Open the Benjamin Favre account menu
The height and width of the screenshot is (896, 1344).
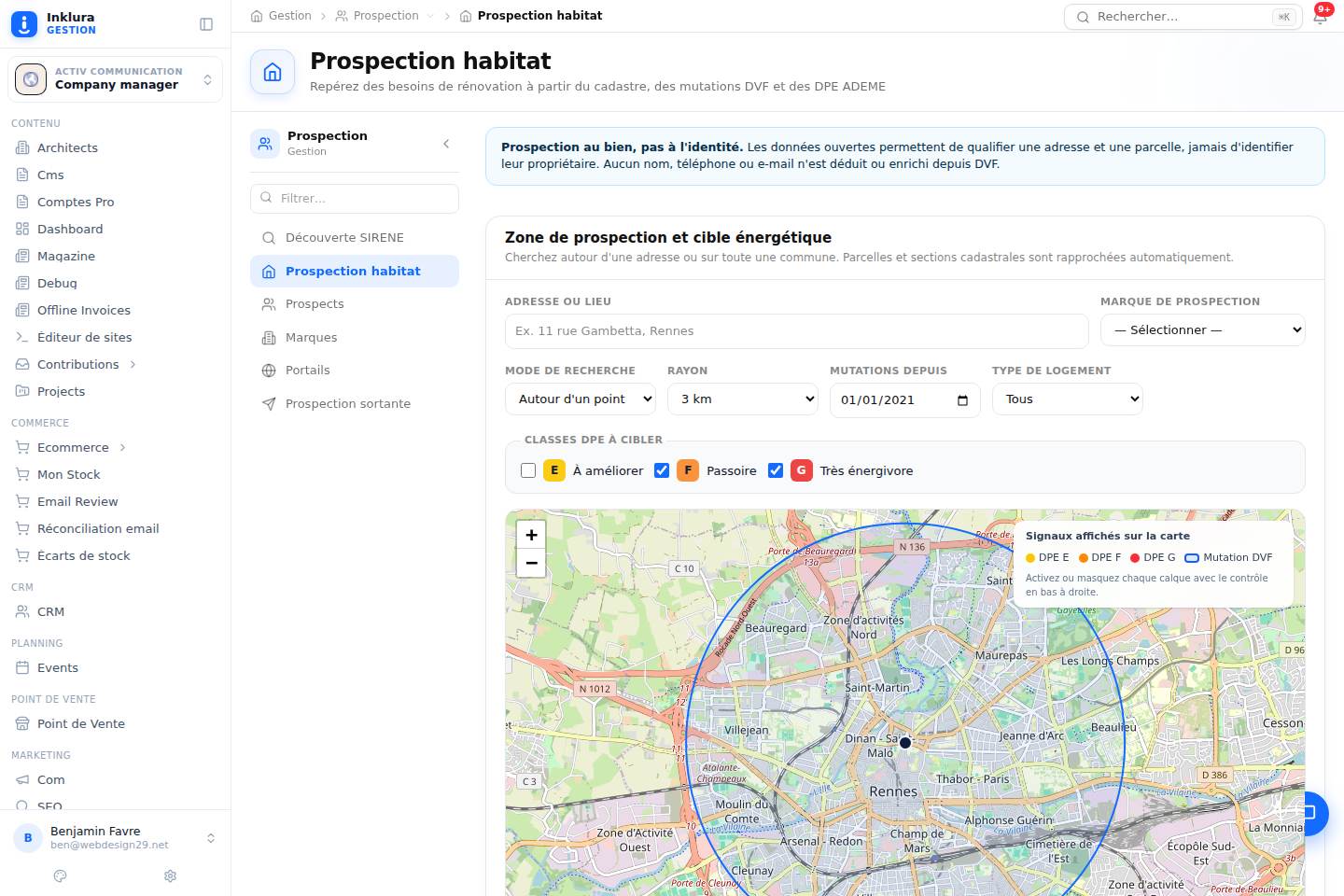coord(116,838)
